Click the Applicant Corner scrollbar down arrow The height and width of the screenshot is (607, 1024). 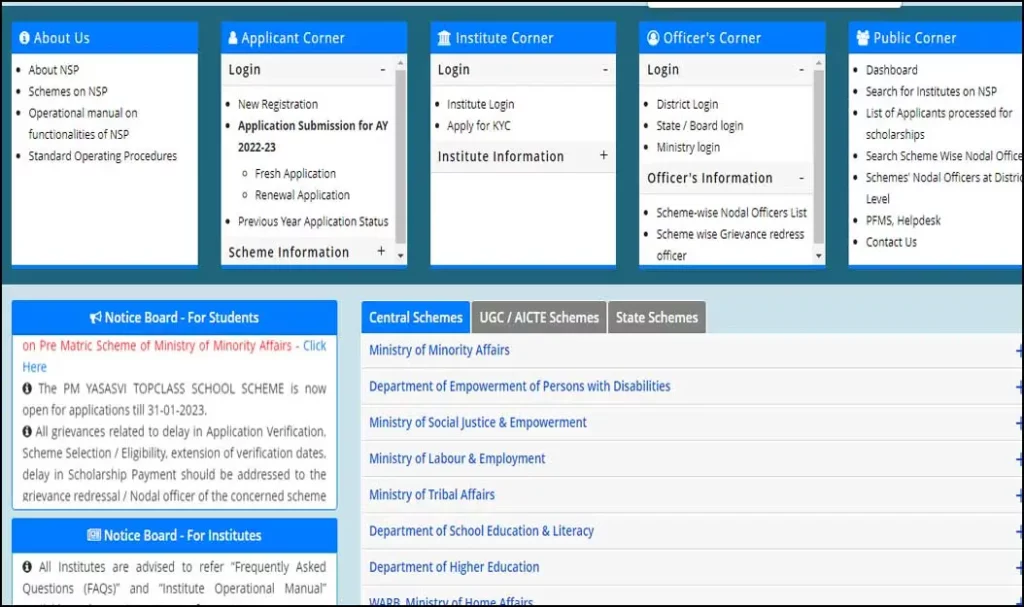pyautogui.click(x=401, y=257)
